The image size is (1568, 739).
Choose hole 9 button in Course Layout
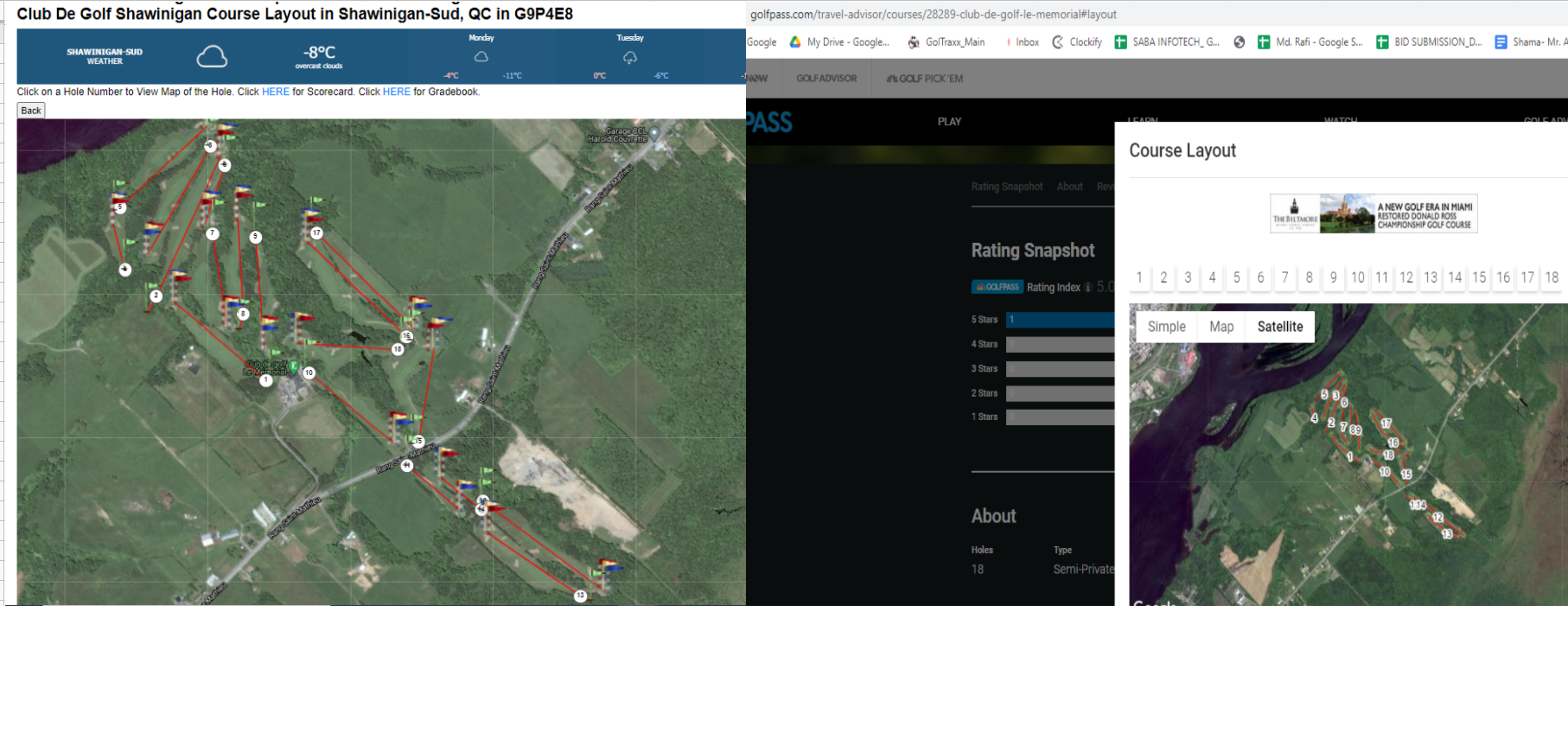1333,277
